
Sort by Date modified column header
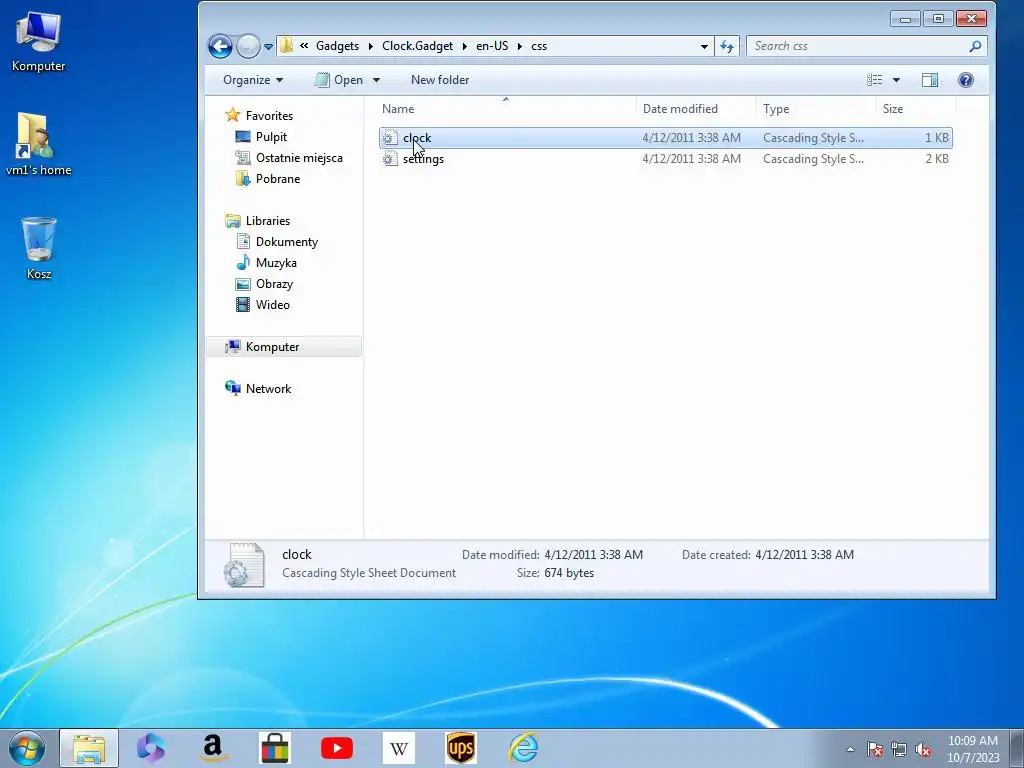coord(695,108)
